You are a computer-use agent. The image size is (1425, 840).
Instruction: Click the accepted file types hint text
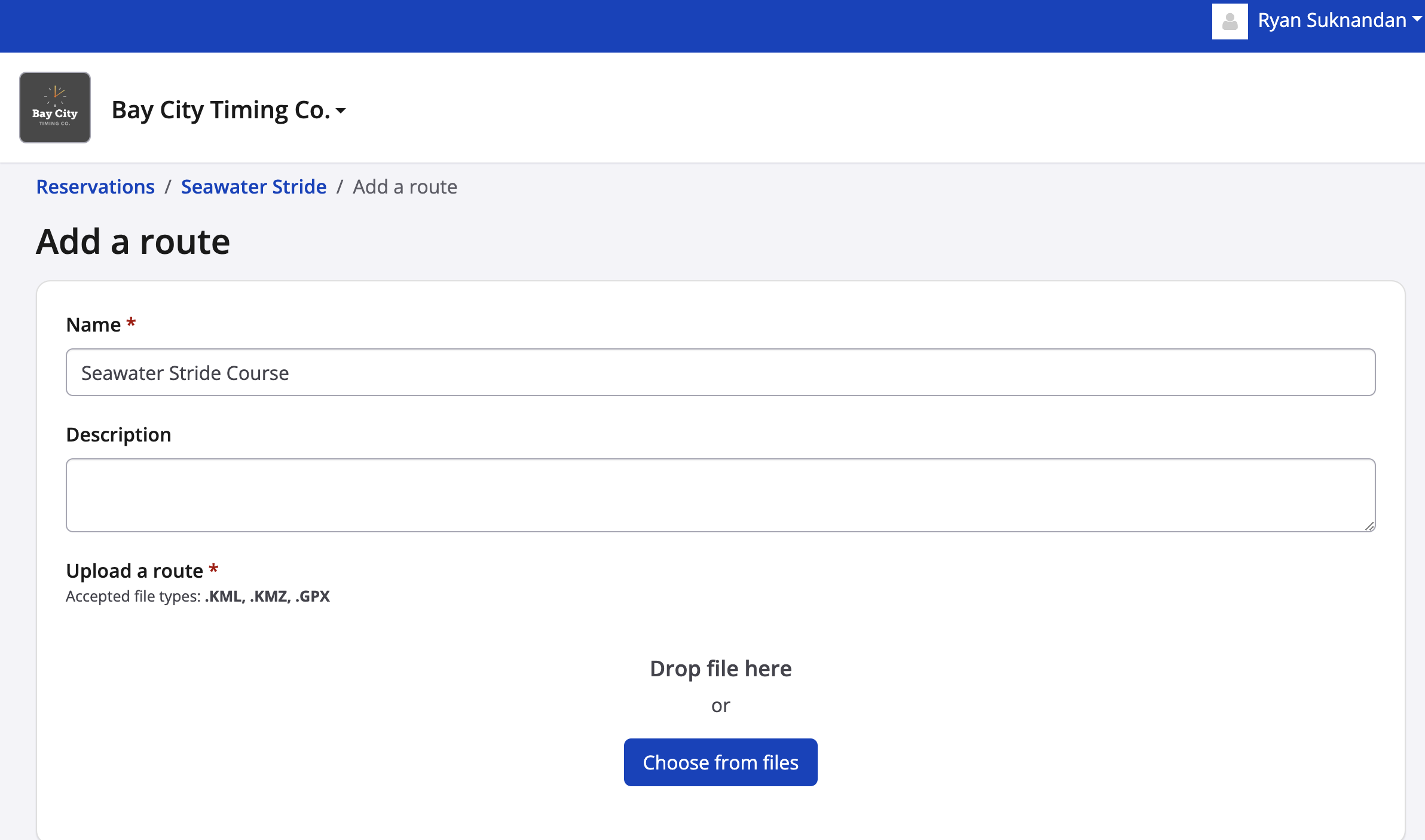[x=197, y=596]
